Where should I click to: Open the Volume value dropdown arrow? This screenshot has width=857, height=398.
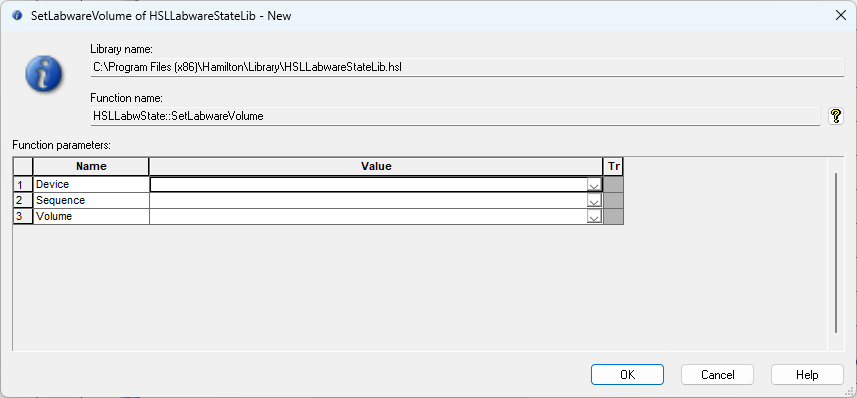594,217
